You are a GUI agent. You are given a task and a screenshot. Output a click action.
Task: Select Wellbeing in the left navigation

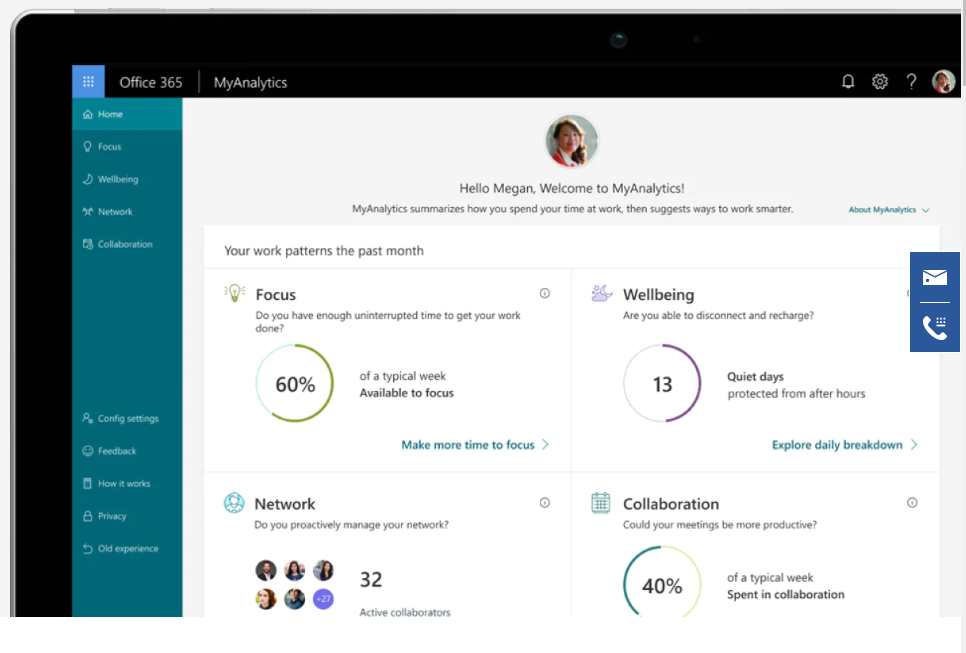(x=127, y=179)
